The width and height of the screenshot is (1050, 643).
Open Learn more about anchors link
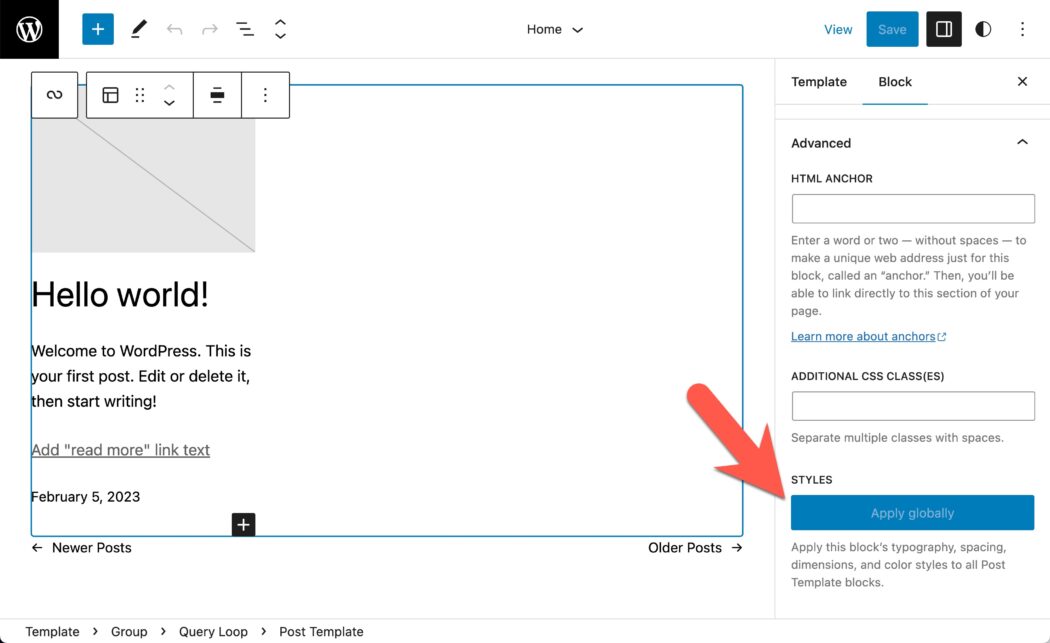click(868, 336)
